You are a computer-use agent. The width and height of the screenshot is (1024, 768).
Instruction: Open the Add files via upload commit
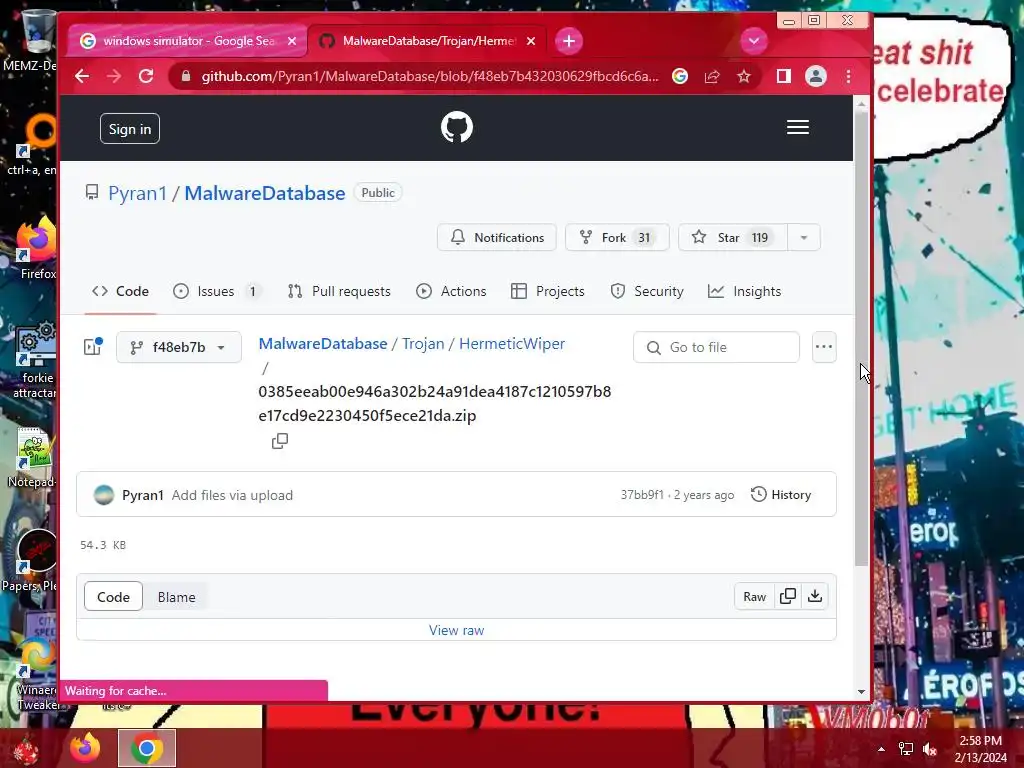point(232,496)
